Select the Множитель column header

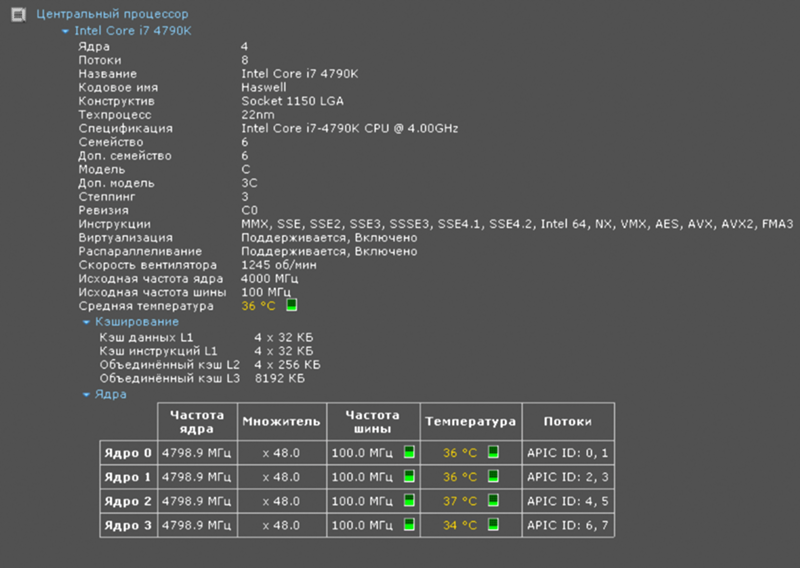click(282, 422)
